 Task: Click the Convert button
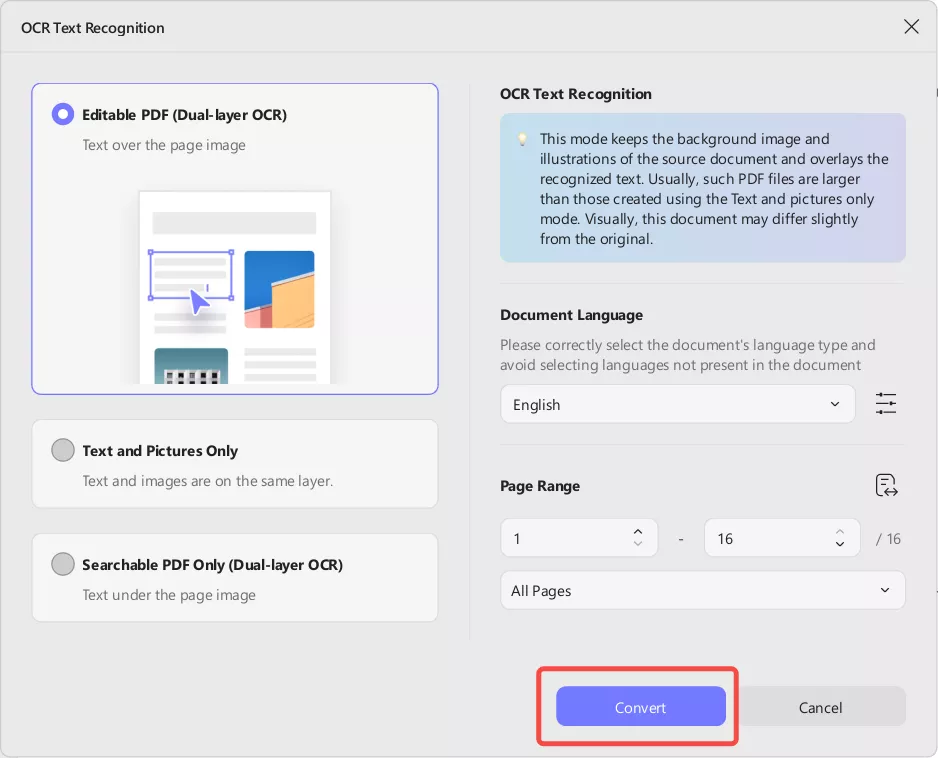(640, 707)
